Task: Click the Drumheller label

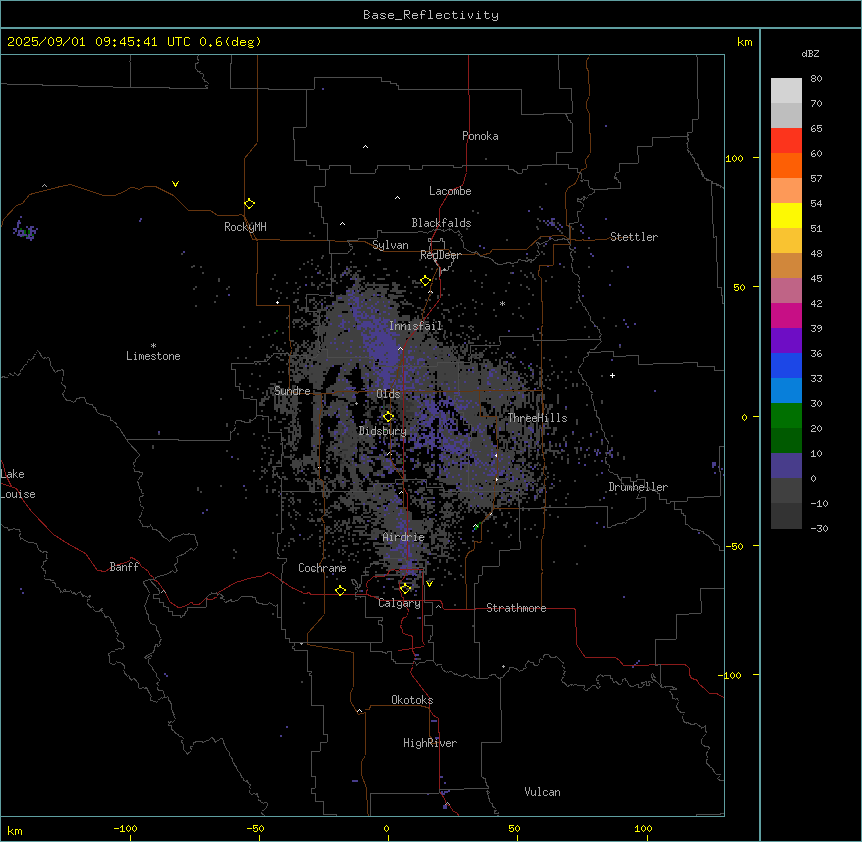Action: (x=638, y=487)
